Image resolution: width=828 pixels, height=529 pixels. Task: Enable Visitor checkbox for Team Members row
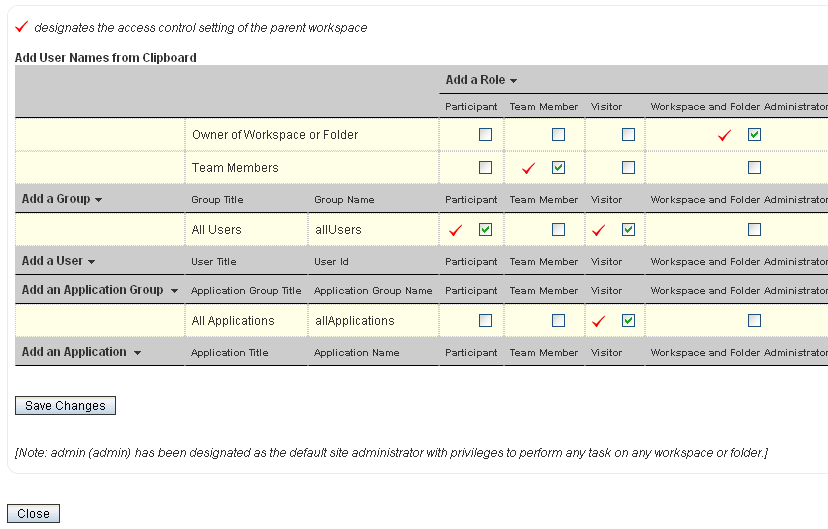(628, 168)
